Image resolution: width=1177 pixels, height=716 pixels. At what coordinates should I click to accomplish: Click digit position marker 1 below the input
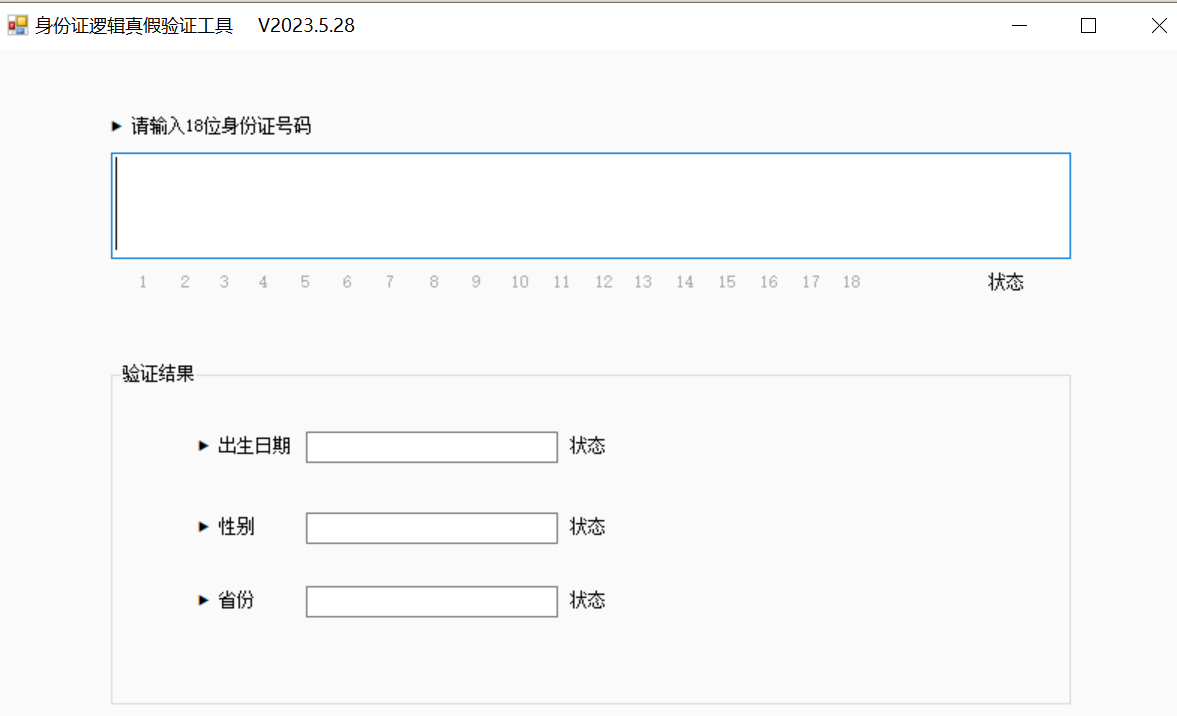(143, 282)
